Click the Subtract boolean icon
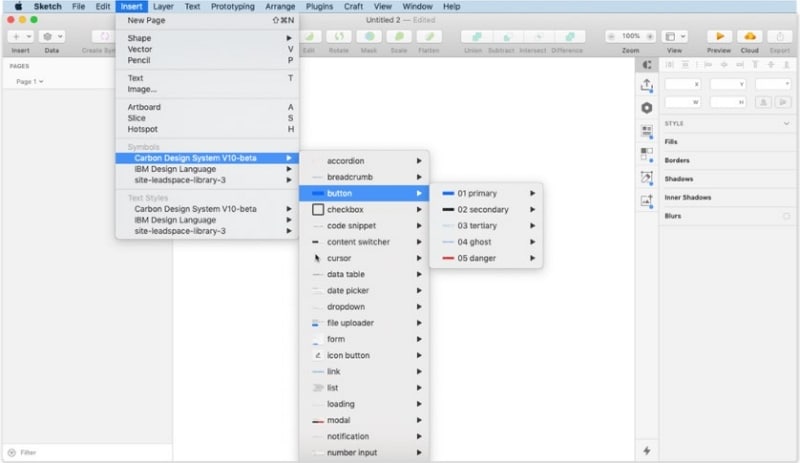Screen dimensions: 800x463 (507, 36)
